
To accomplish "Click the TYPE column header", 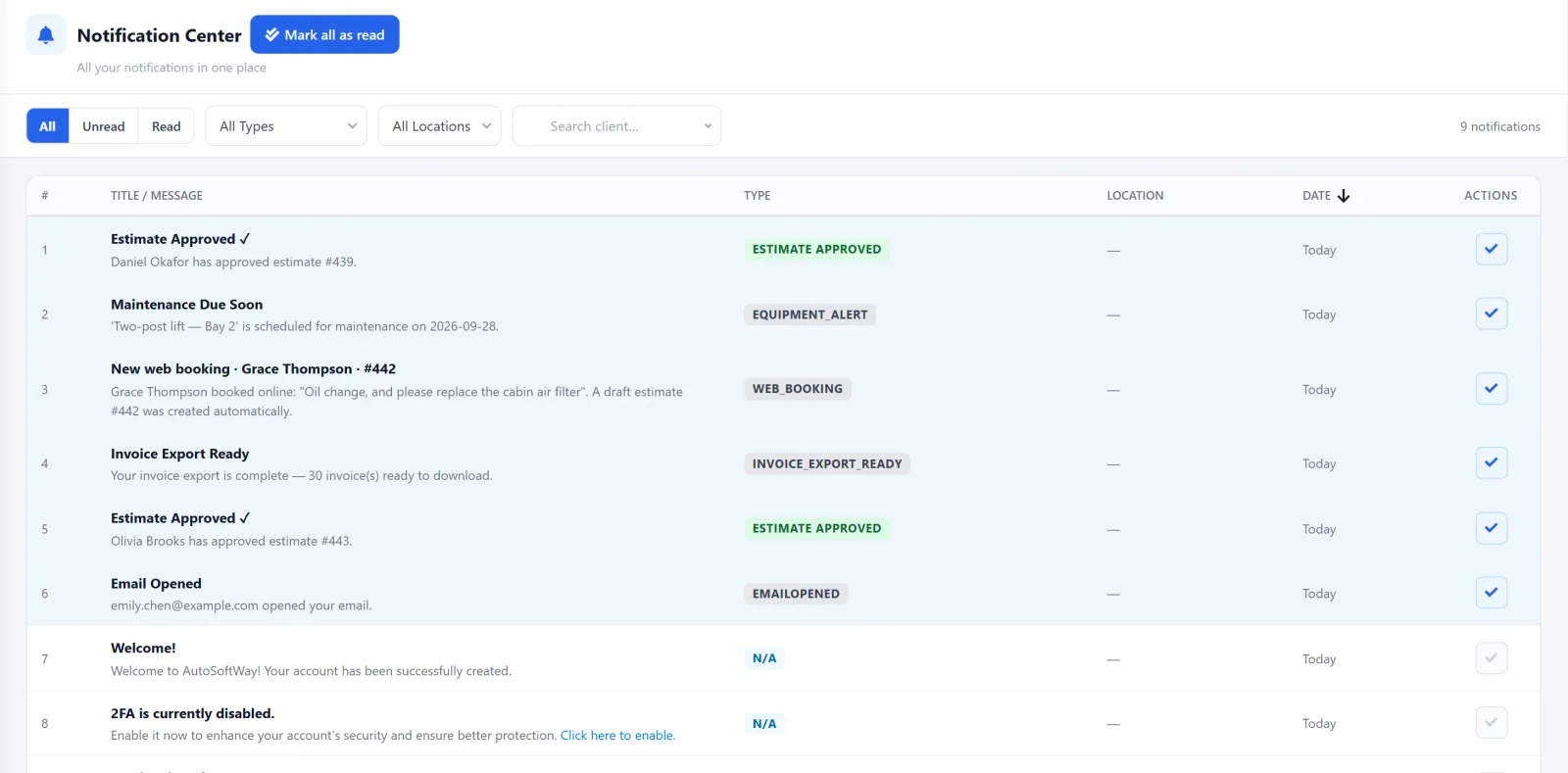I will coord(758,196).
